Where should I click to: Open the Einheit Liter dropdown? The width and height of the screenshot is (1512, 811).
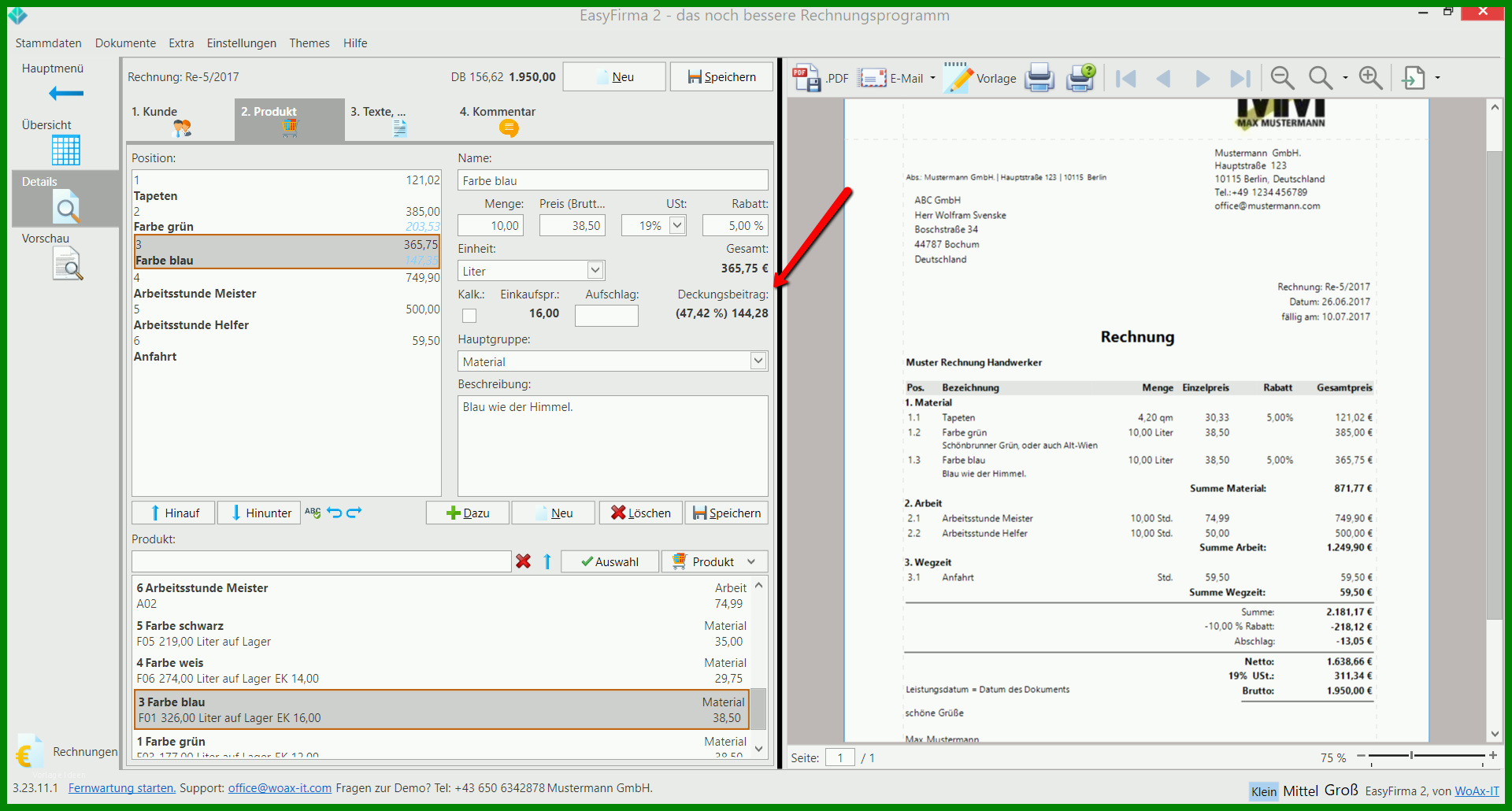click(x=595, y=271)
